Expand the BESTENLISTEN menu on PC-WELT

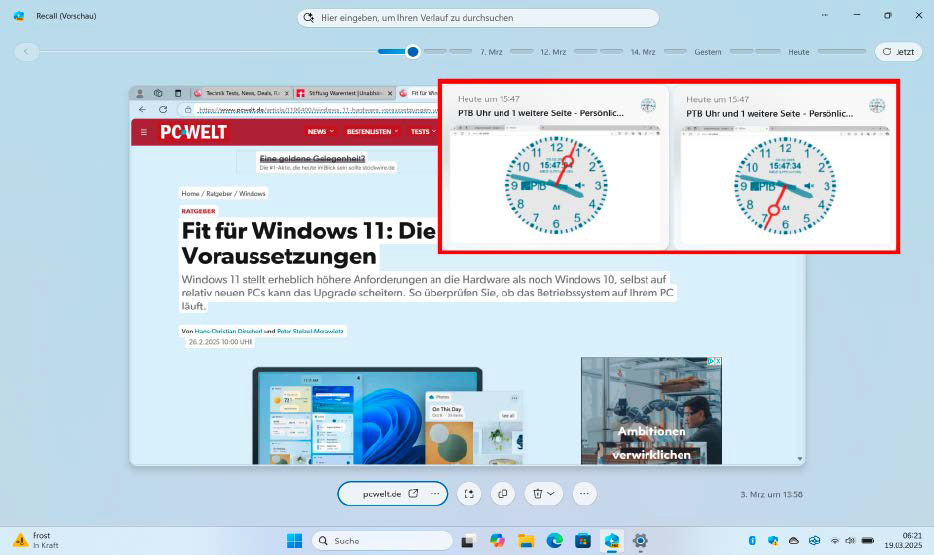[372, 132]
